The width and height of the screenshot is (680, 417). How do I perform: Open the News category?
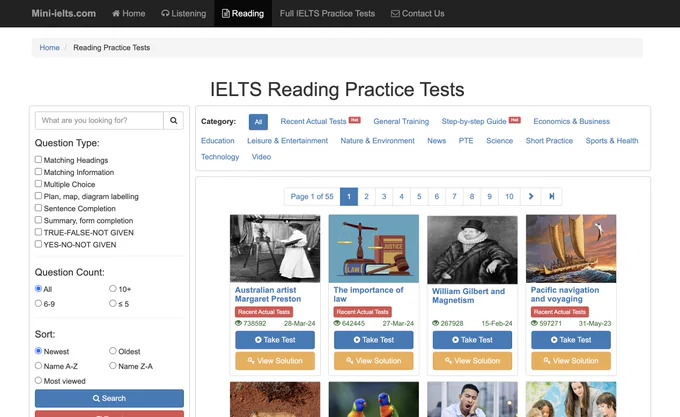(436, 140)
